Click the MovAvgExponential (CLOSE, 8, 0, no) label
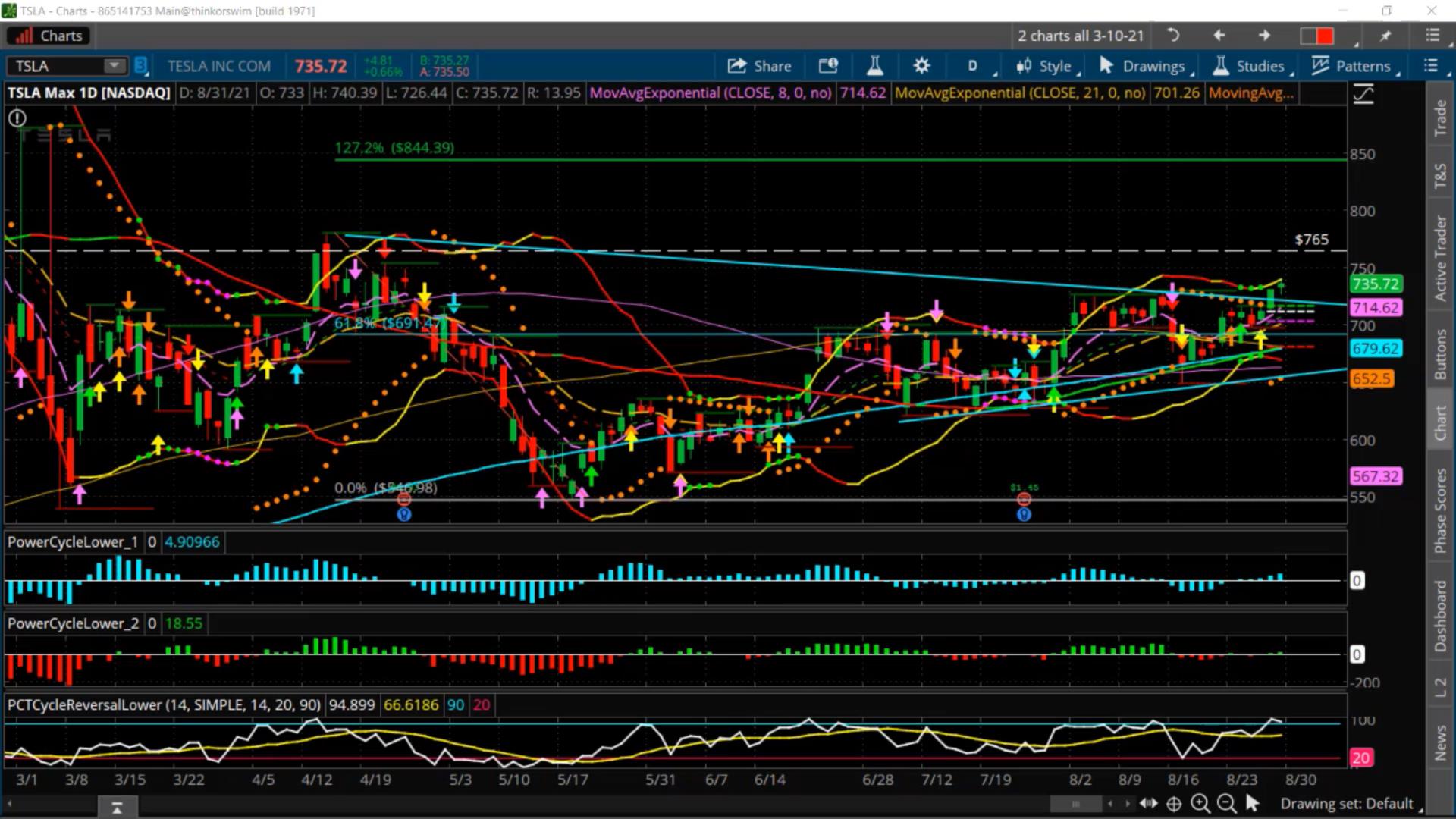The height and width of the screenshot is (819, 1456). point(711,93)
